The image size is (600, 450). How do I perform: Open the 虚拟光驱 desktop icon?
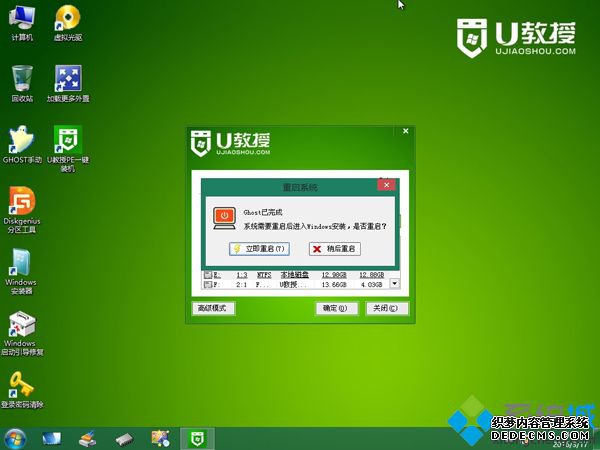coord(68,23)
